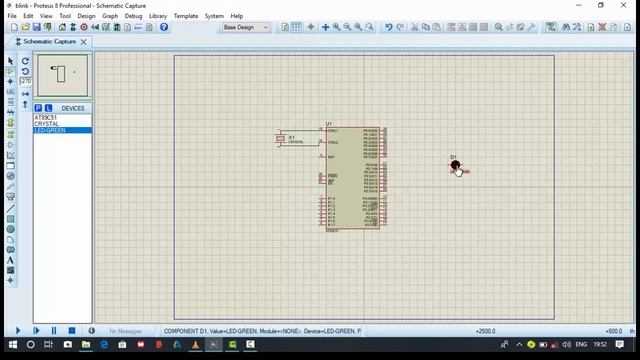Click the Open Project folder icon
This screenshot has height=360, width=640.
[25, 27]
